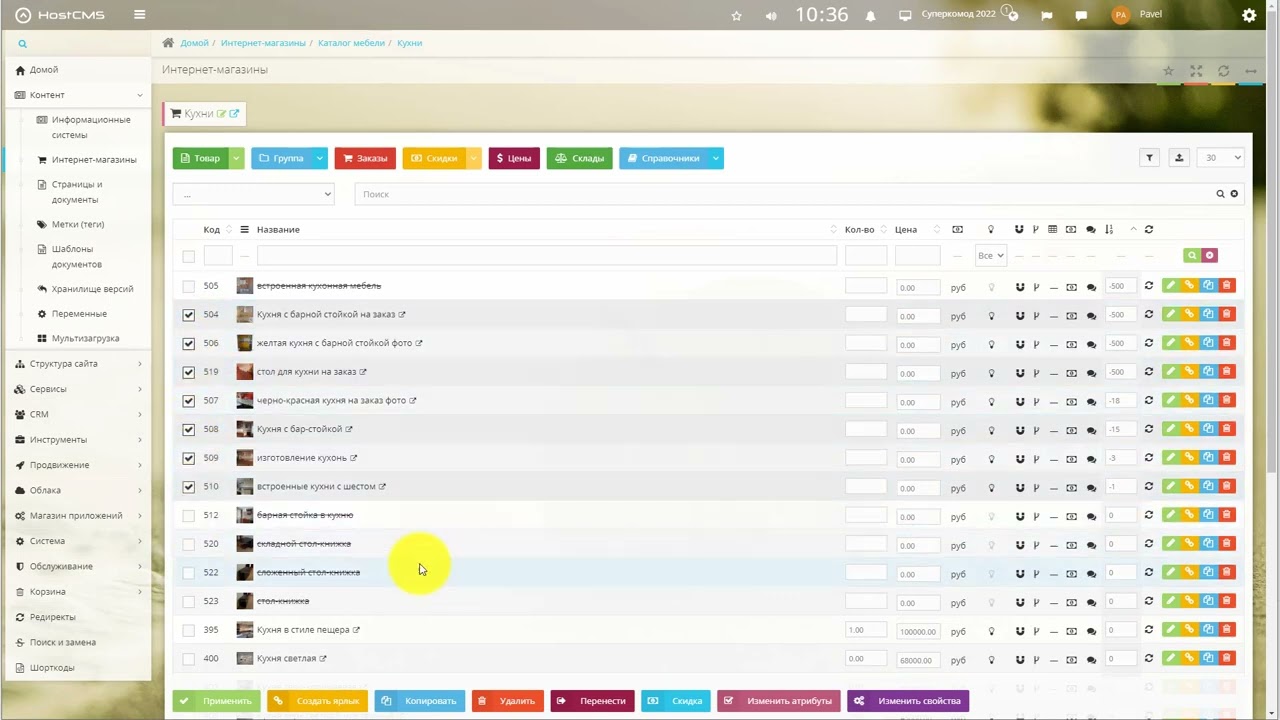
Task: Open Интернет-магазины in the sidebar menu
Action: tap(94, 160)
